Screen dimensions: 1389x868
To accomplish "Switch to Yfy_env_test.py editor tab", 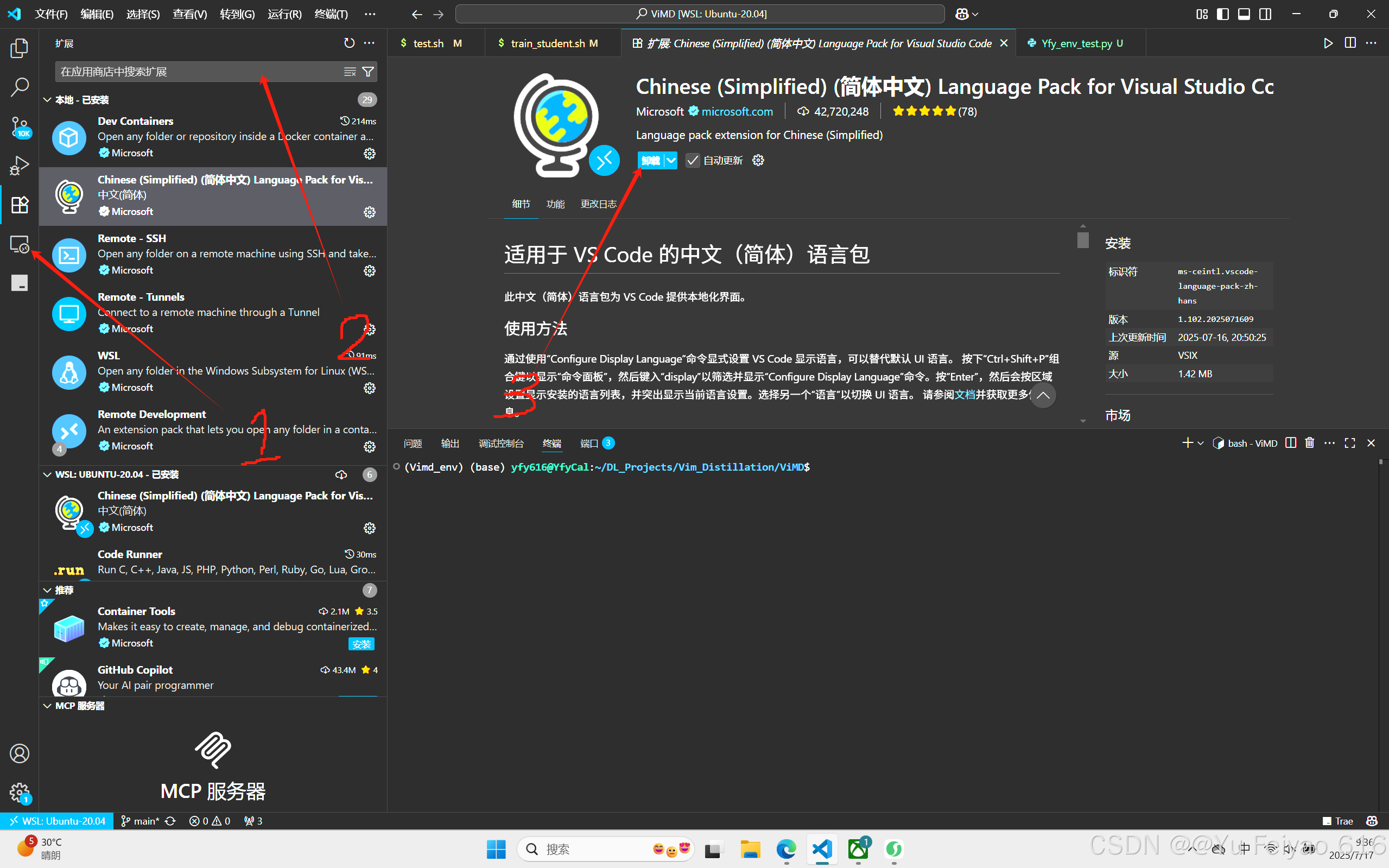I will [x=1080, y=43].
